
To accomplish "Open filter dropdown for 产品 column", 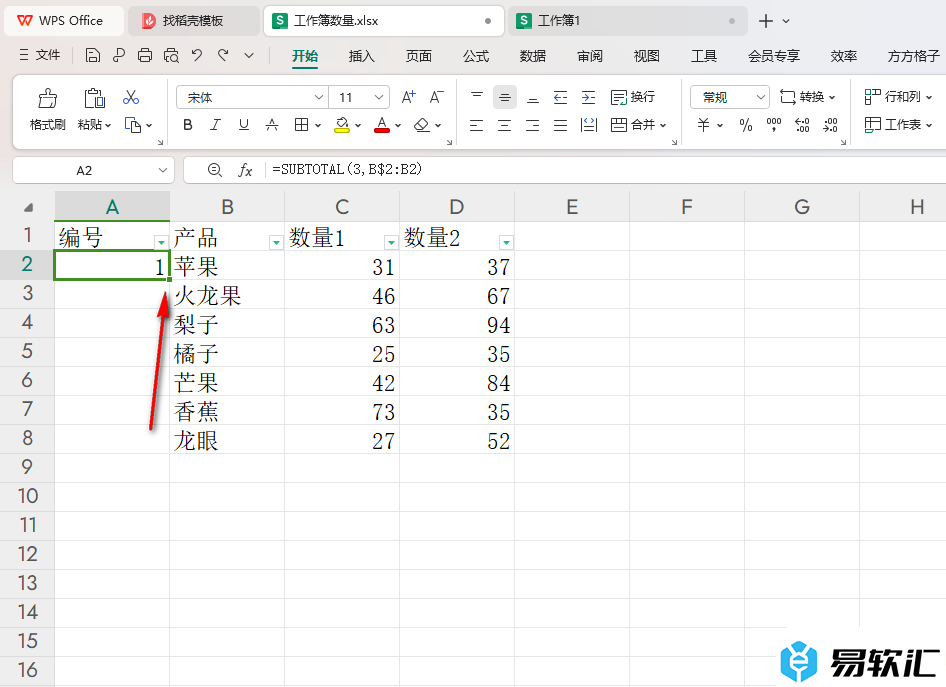I will pos(276,242).
